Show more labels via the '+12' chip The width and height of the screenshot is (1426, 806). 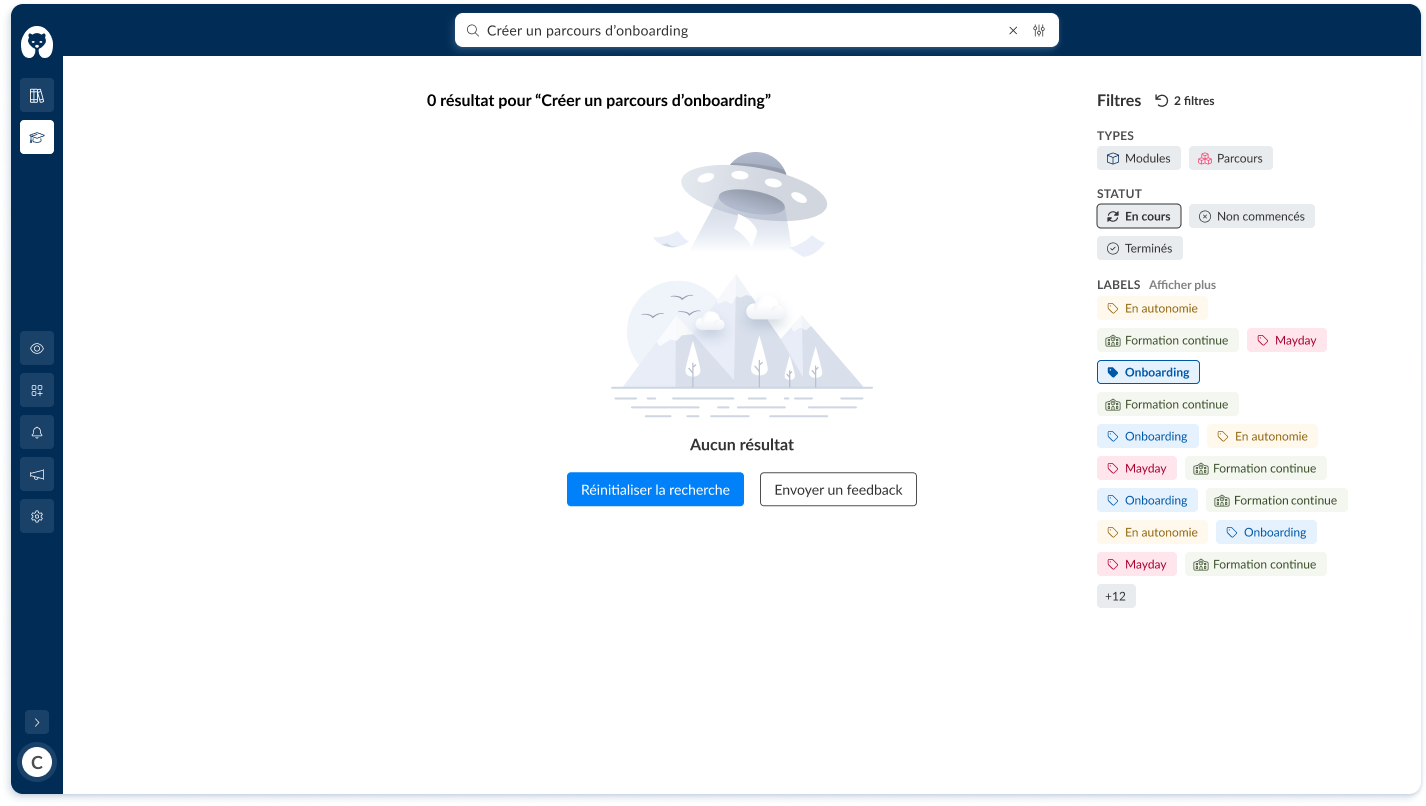(x=1116, y=596)
